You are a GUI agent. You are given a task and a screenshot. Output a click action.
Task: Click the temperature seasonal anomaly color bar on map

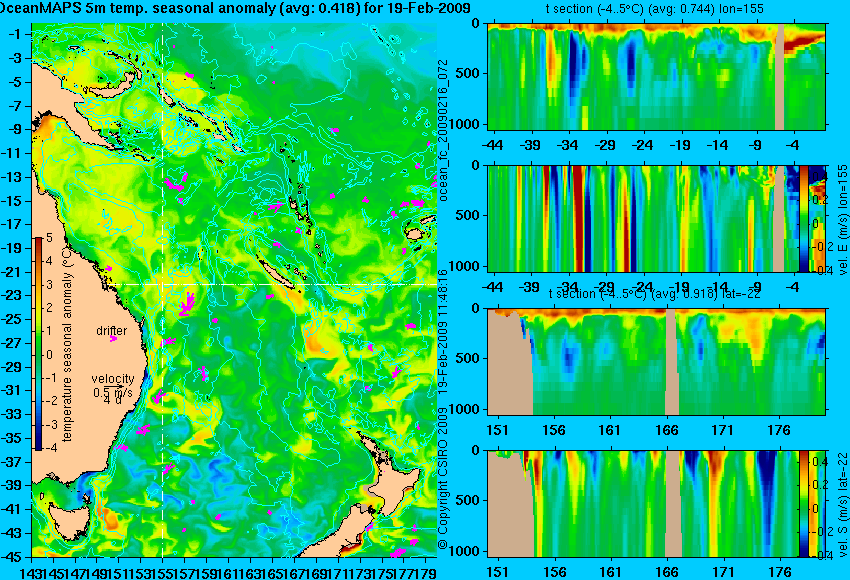(x=38, y=344)
